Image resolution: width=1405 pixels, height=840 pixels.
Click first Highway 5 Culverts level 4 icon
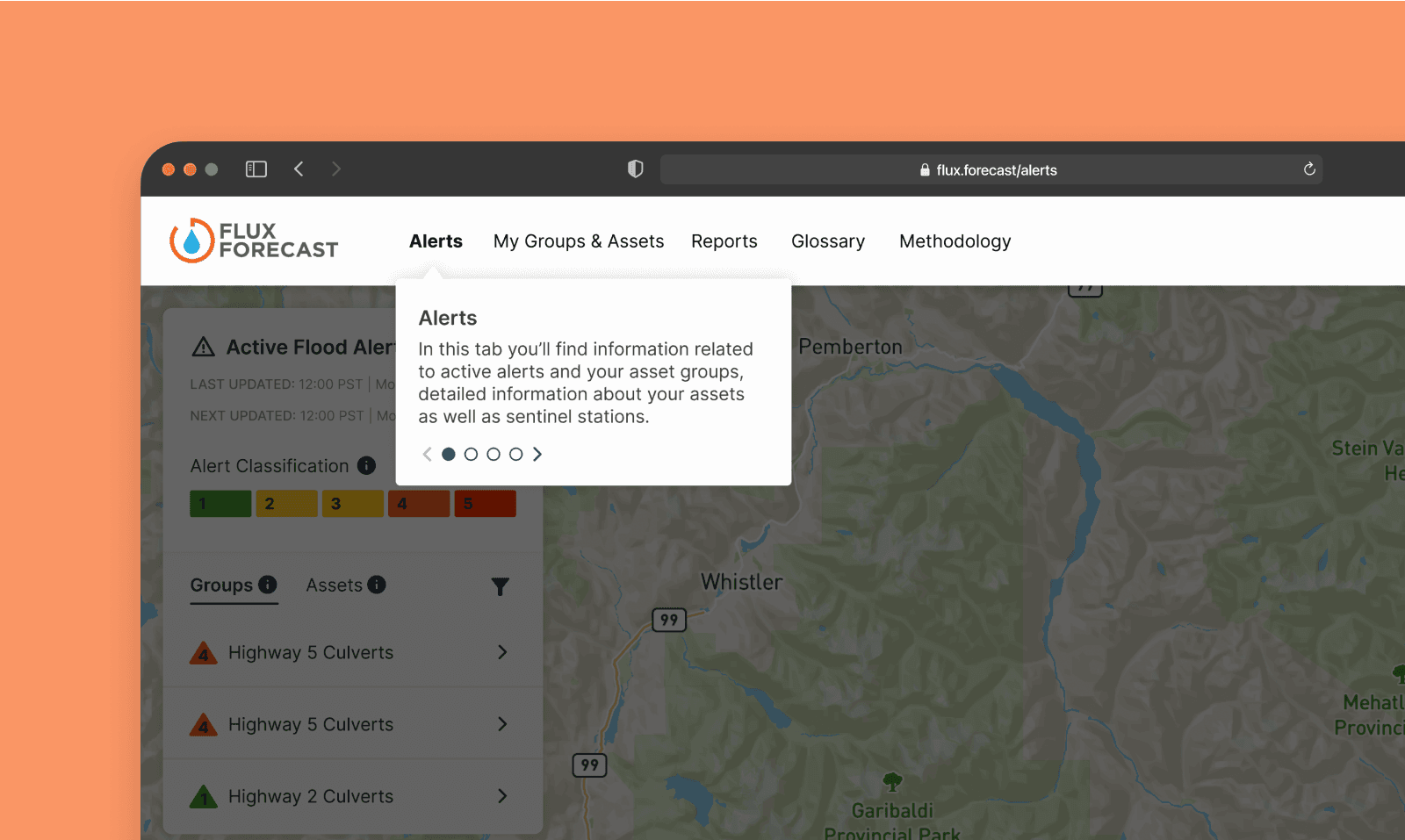(204, 653)
